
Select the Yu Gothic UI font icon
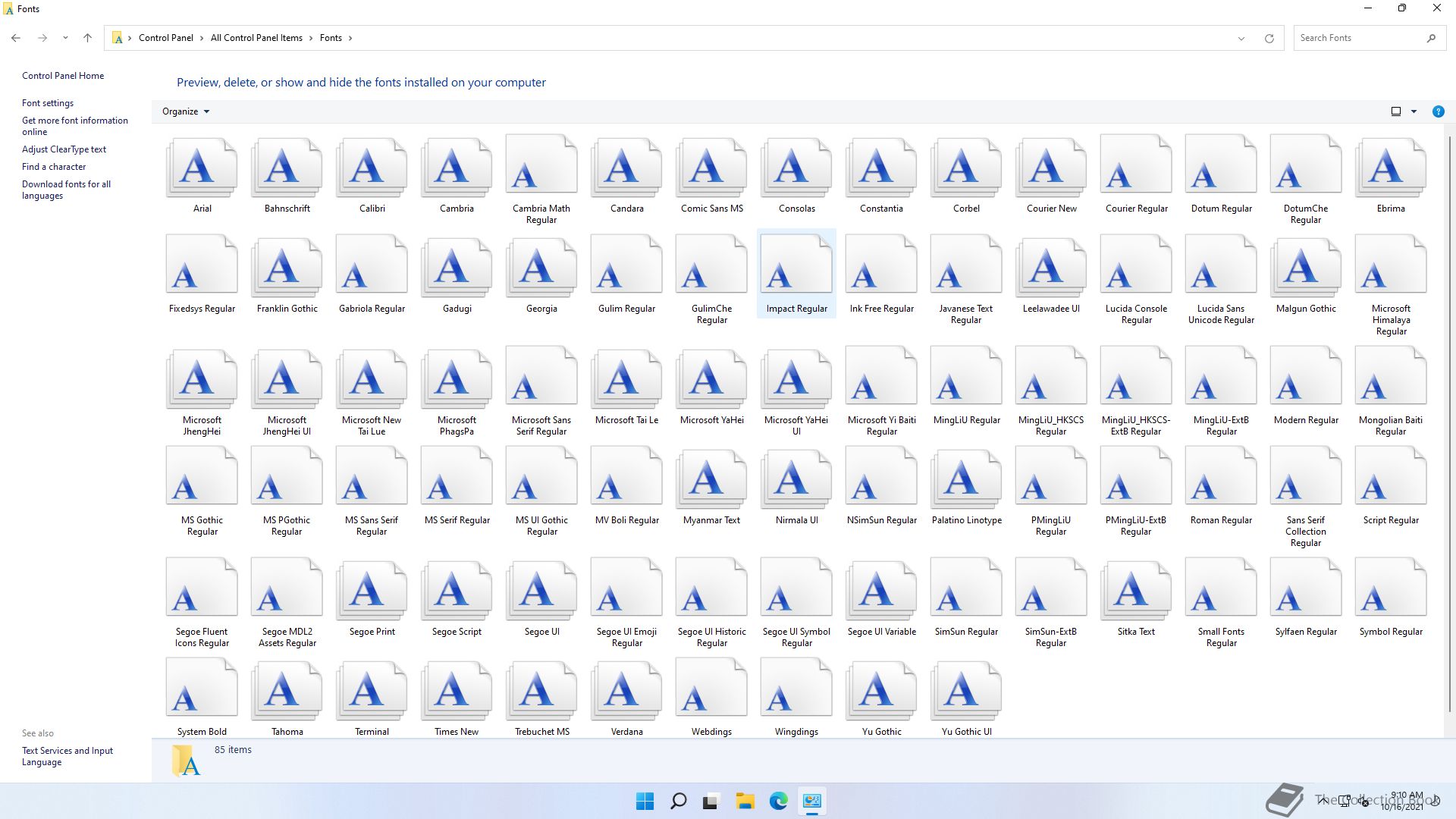click(966, 689)
